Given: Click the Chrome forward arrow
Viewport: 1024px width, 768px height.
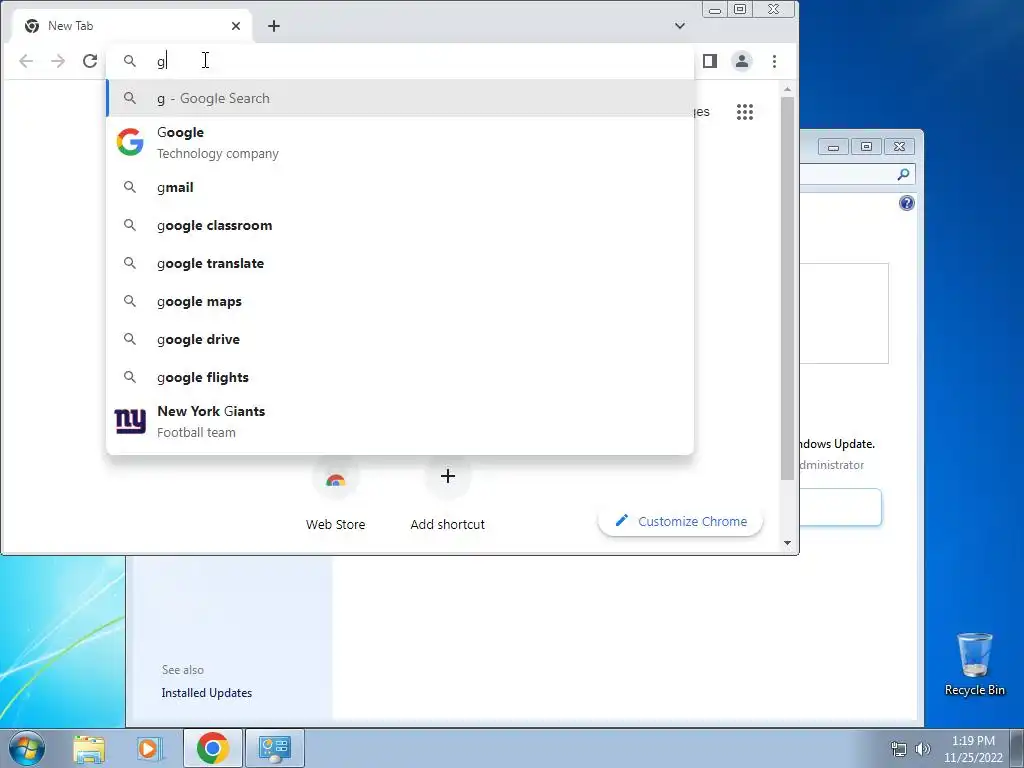Looking at the screenshot, I should (58, 61).
